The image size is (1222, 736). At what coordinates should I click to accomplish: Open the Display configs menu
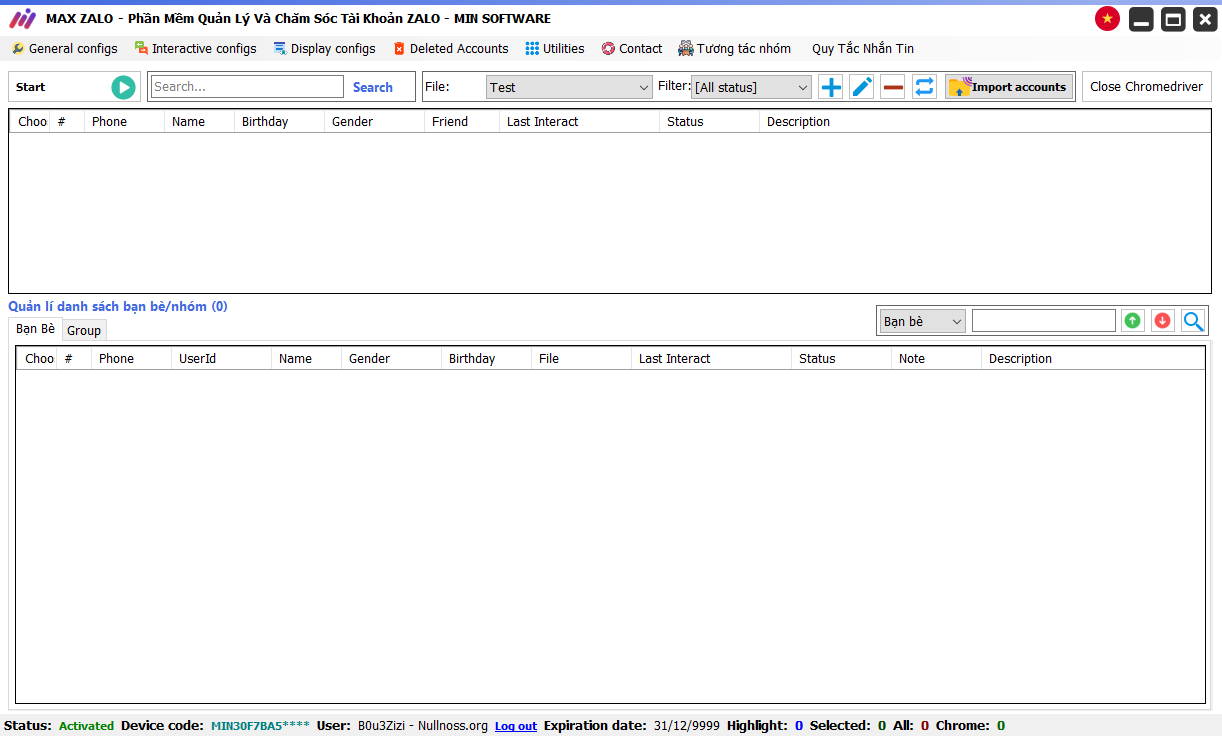coord(325,48)
